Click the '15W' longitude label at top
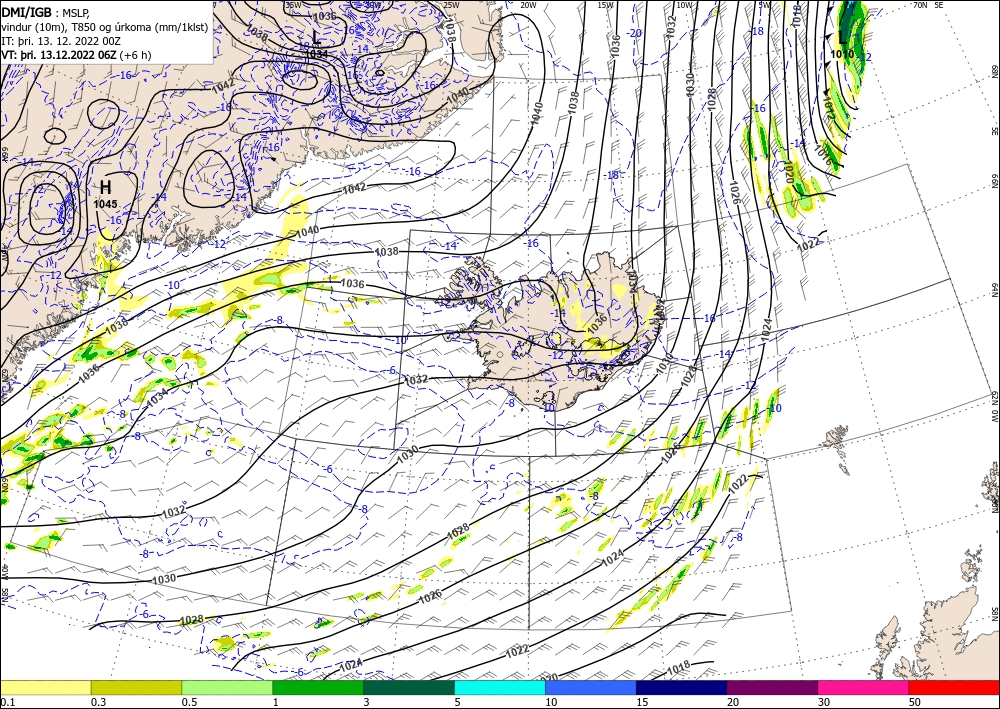Image resolution: width=1000 pixels, height=709 pixels. (605, 5)
